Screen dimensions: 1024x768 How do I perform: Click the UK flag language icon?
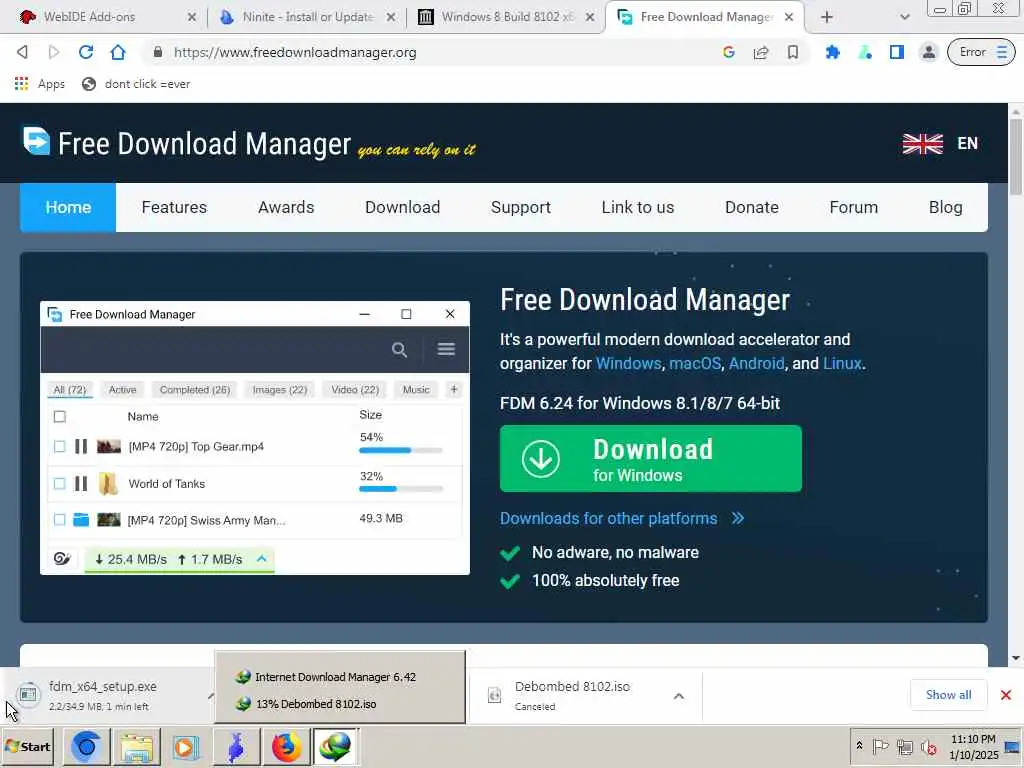(923, 144)
